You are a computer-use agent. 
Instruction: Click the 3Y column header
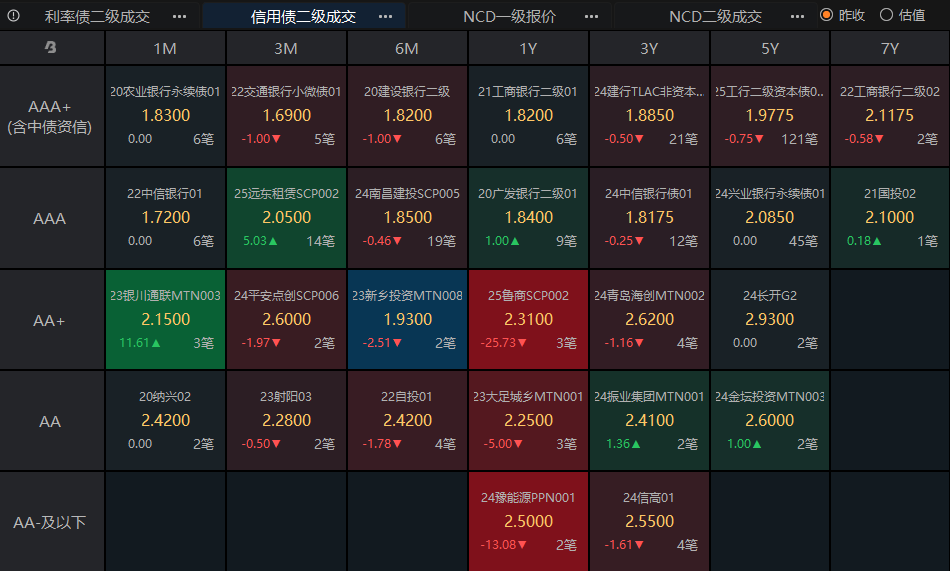point(649,48)
